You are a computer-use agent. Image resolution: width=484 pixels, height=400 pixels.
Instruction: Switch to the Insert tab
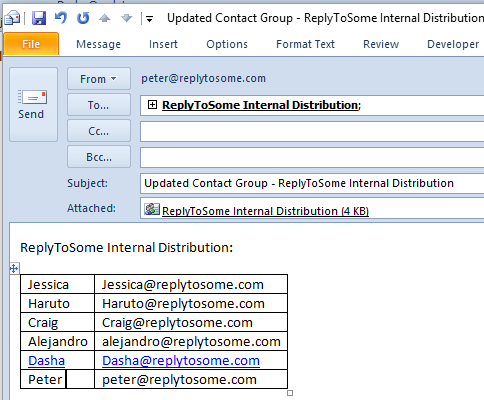[x=163, y=44]
